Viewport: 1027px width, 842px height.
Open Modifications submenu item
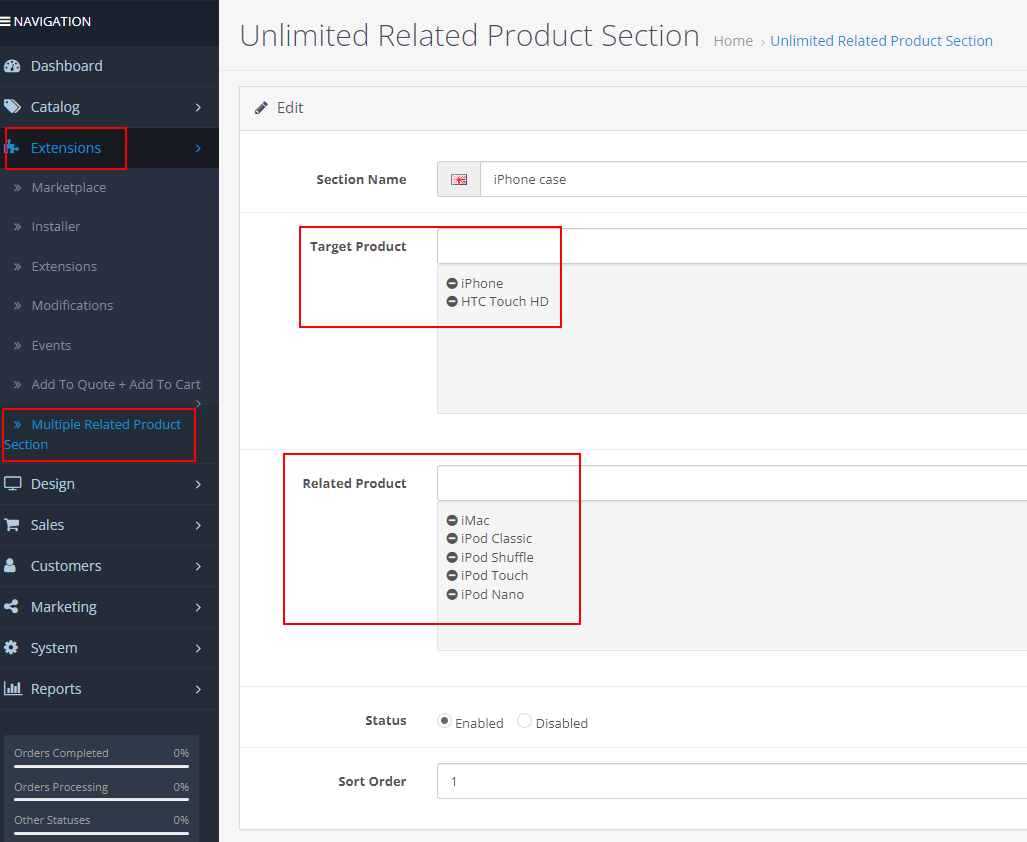point(72,306)
